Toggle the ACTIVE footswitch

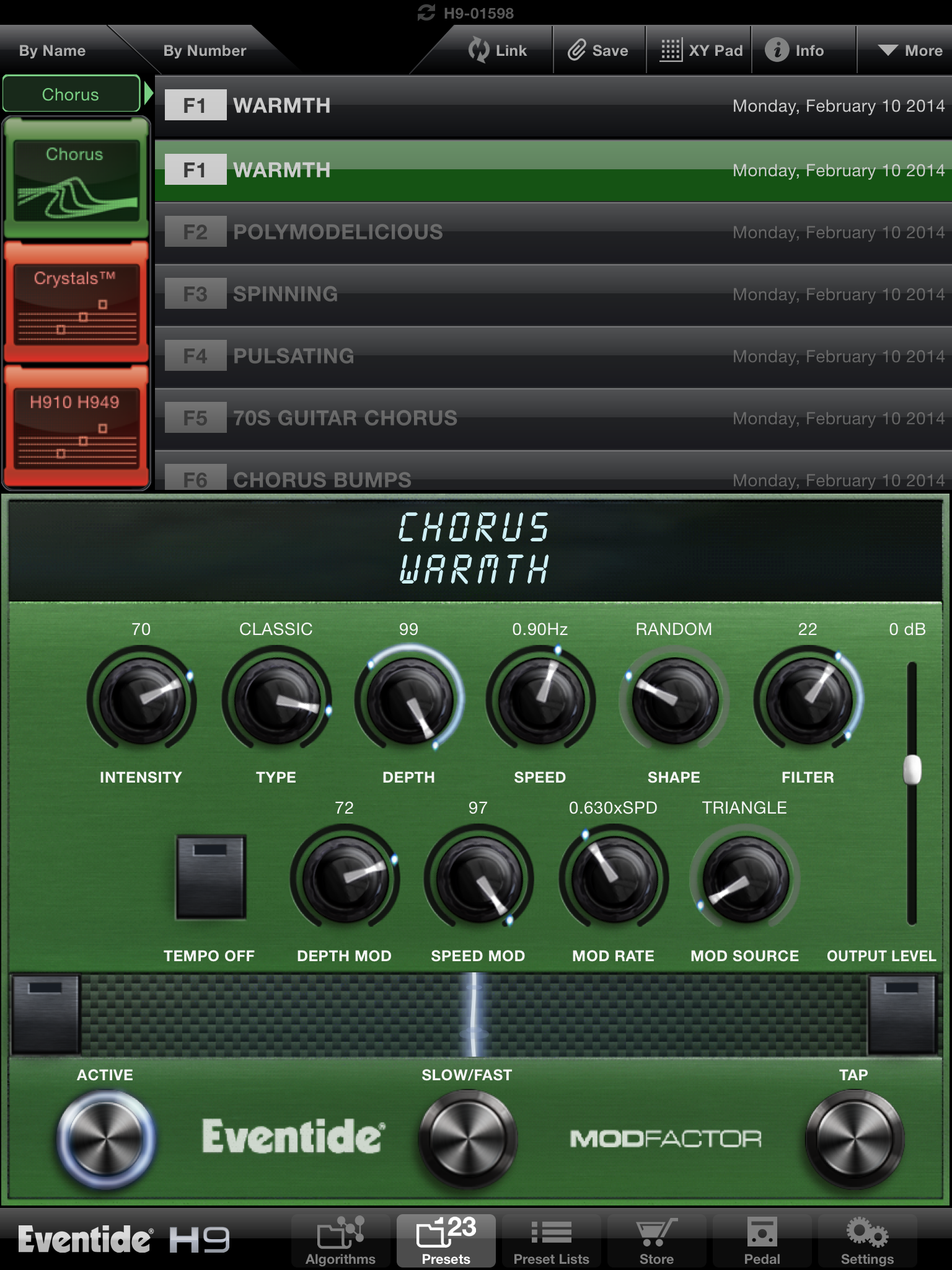click(106, 1139)
